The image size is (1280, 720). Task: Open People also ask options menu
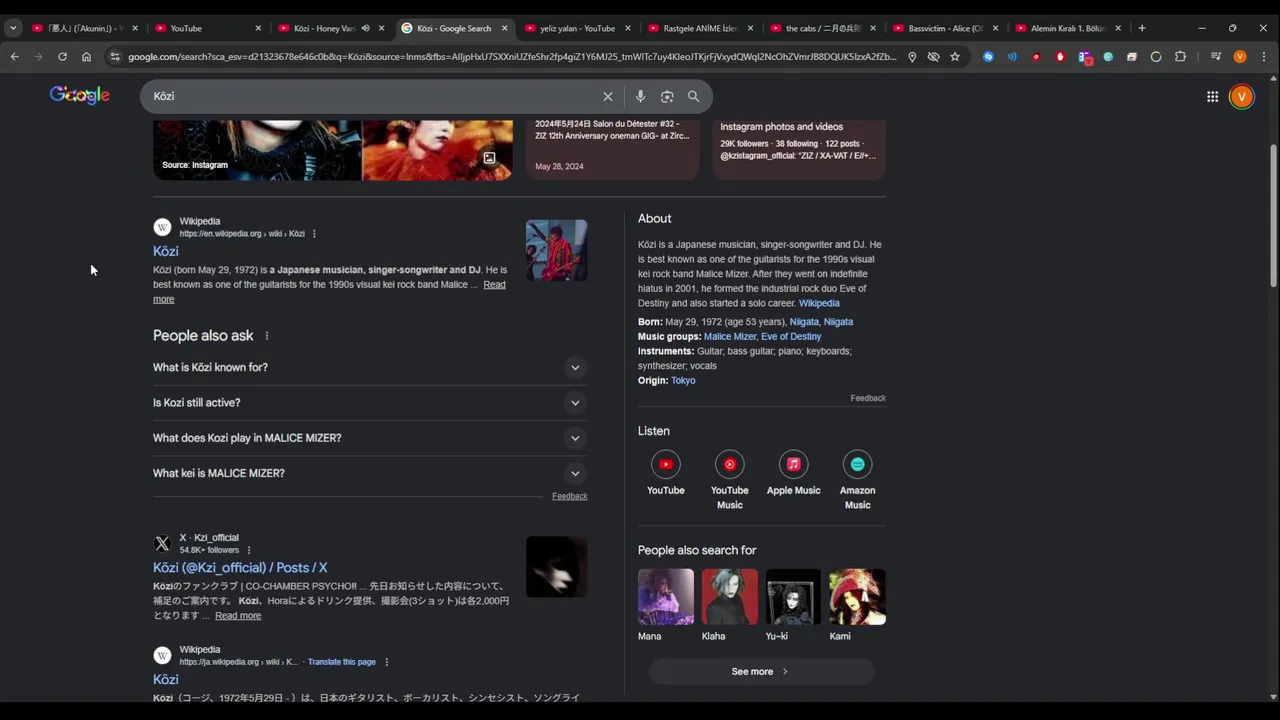tap(267, 336)
